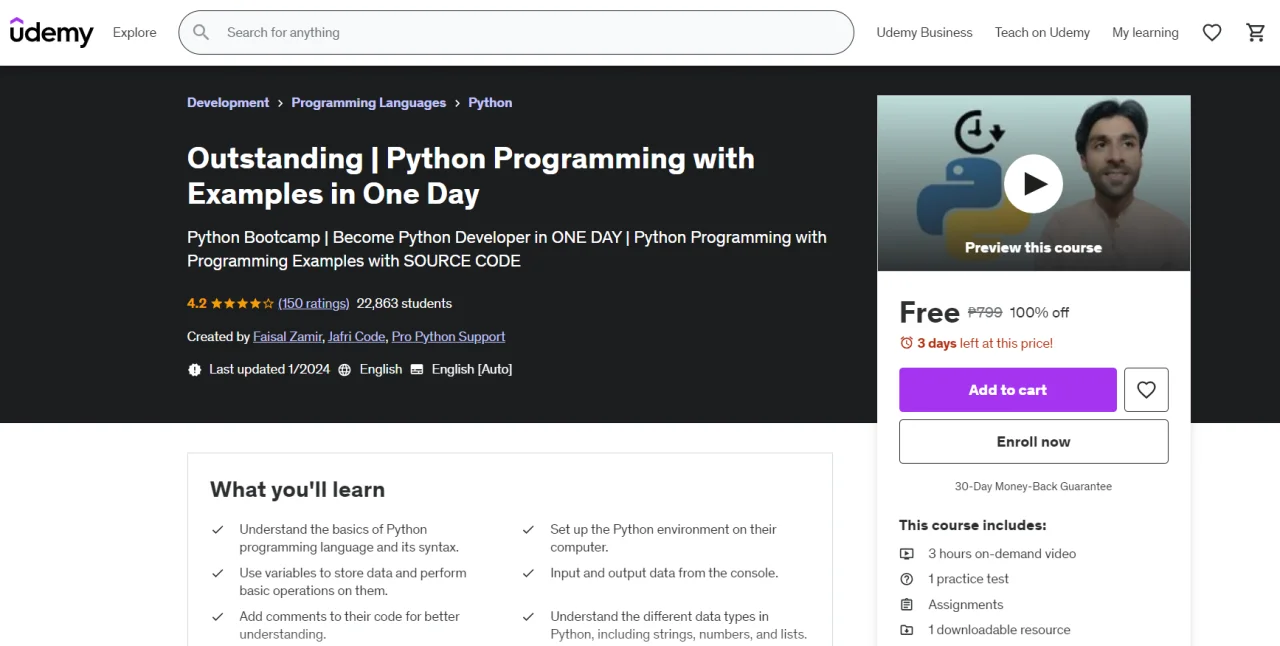Click the 'Last updated 1/2024' text
This screenshot has width=1280, height=646.
[x=269, y=370]
